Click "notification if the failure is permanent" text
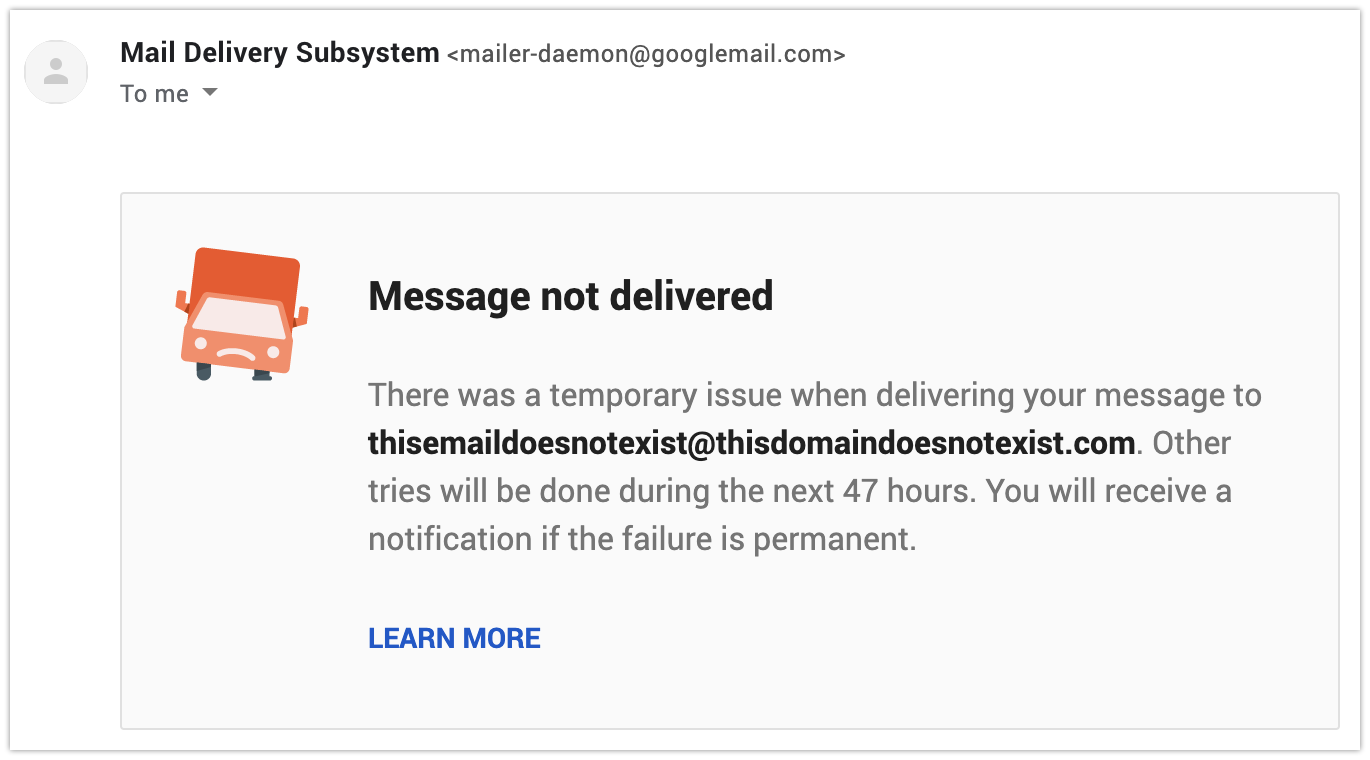The width and height of the screenshot is (1370, 760). tap(642, 540)
